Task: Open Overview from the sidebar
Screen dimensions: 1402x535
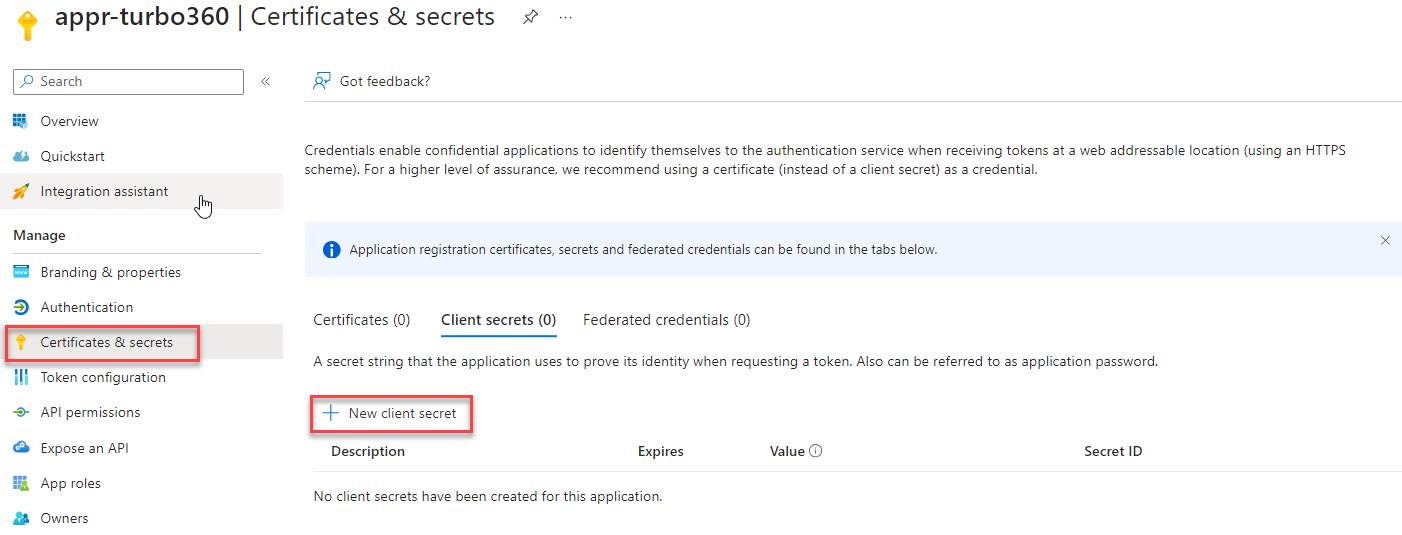Action: tap(69, 121)
